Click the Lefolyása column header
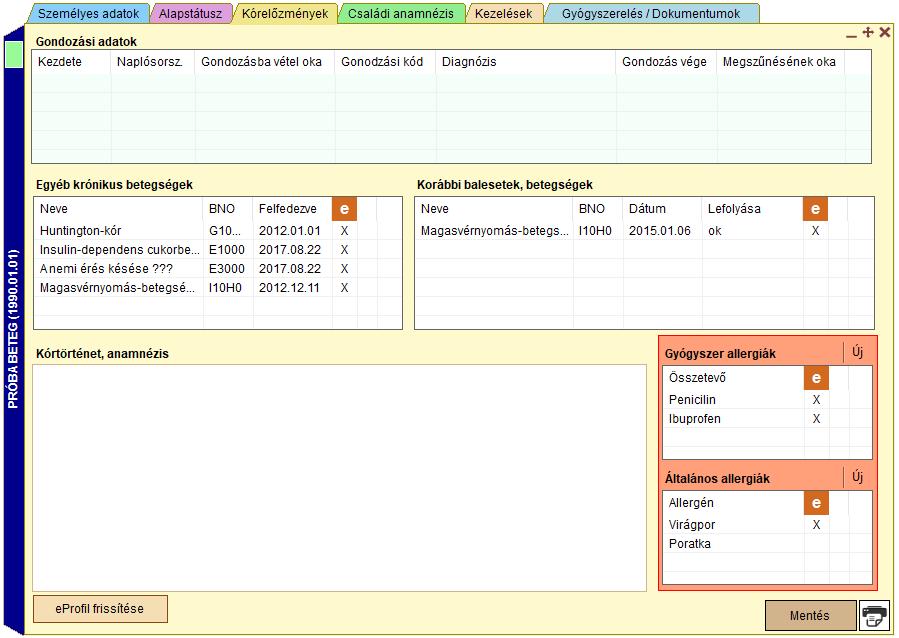 734,209
